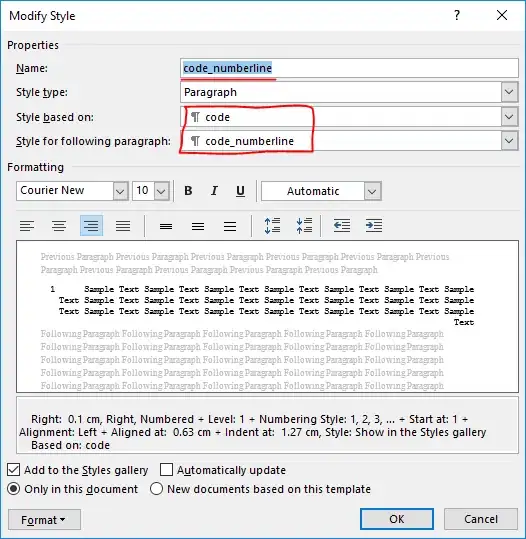Click the Cancel button
Viewport: 526px width, 539px height.
coord(481,519)
